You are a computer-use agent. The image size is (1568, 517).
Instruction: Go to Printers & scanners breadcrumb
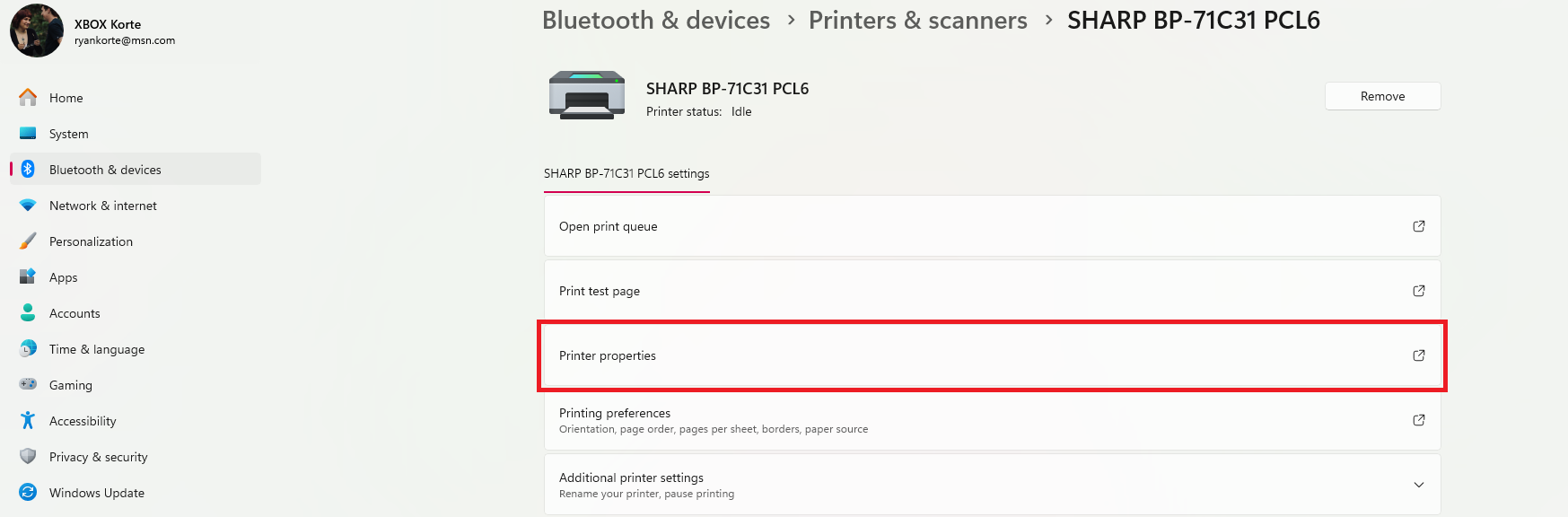pyautogui.click(x=917, y=20)
